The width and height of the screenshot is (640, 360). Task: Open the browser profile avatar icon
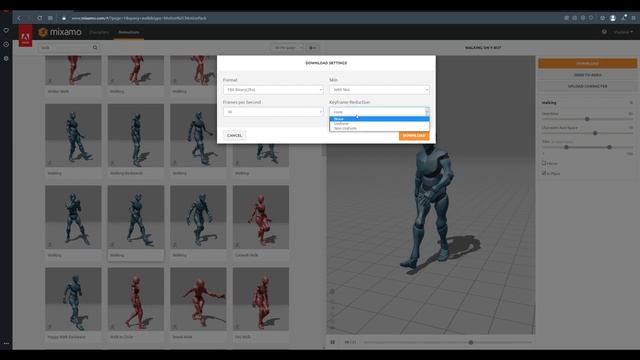click(613, 18)
